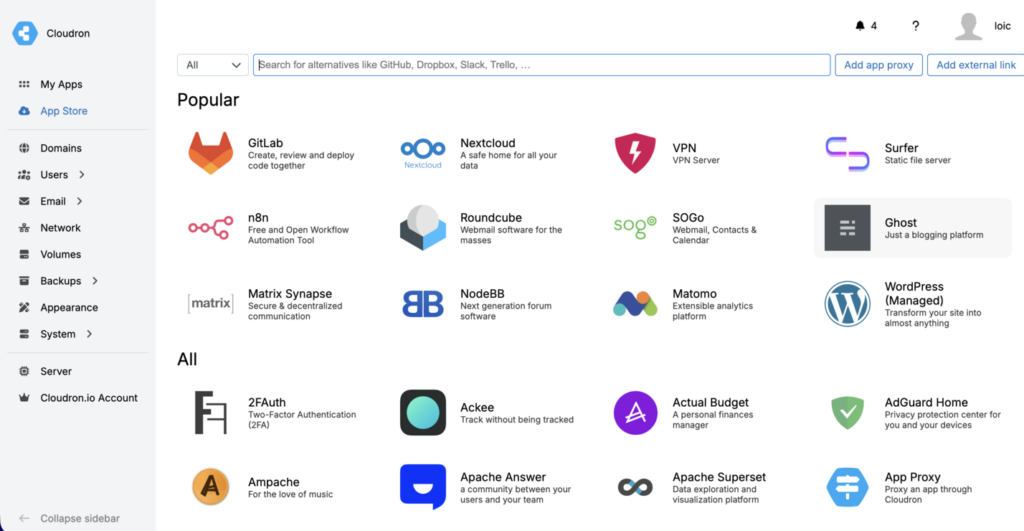Viewport: 1024px width, 531px height.
Task: Select the Surfer app icon
Action: click(847, 153)
